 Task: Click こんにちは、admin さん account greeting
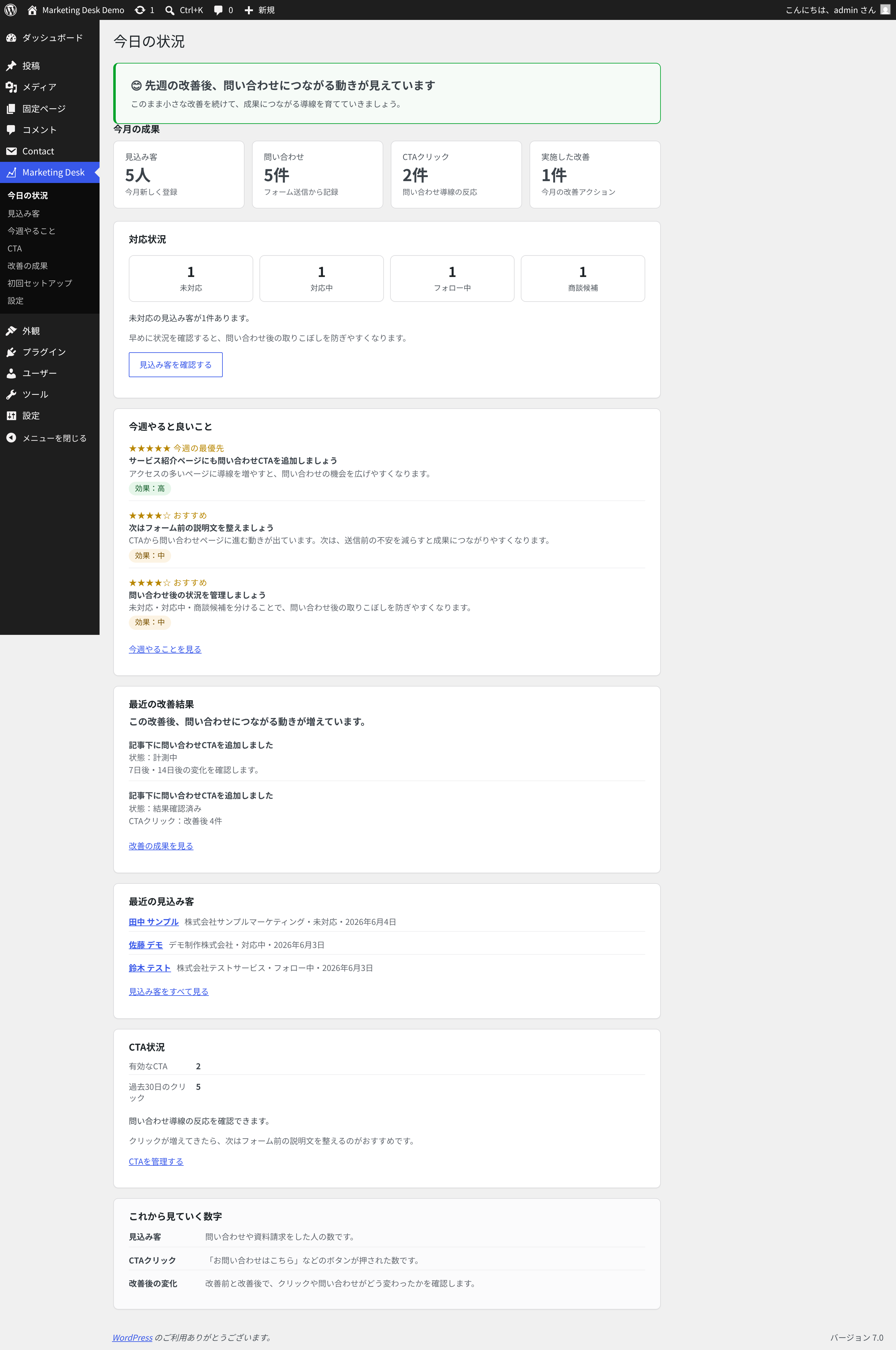pyautogui.click(x=830, y=10)
